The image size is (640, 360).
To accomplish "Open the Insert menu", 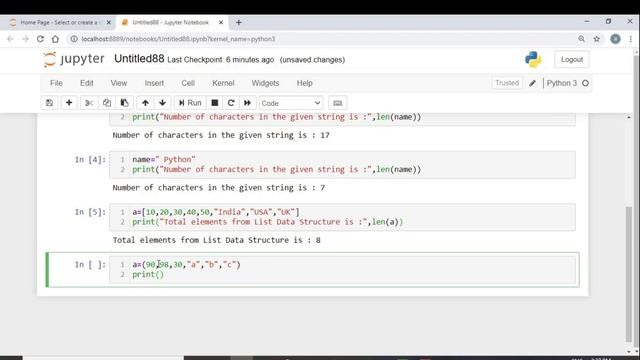I will 154,83.
